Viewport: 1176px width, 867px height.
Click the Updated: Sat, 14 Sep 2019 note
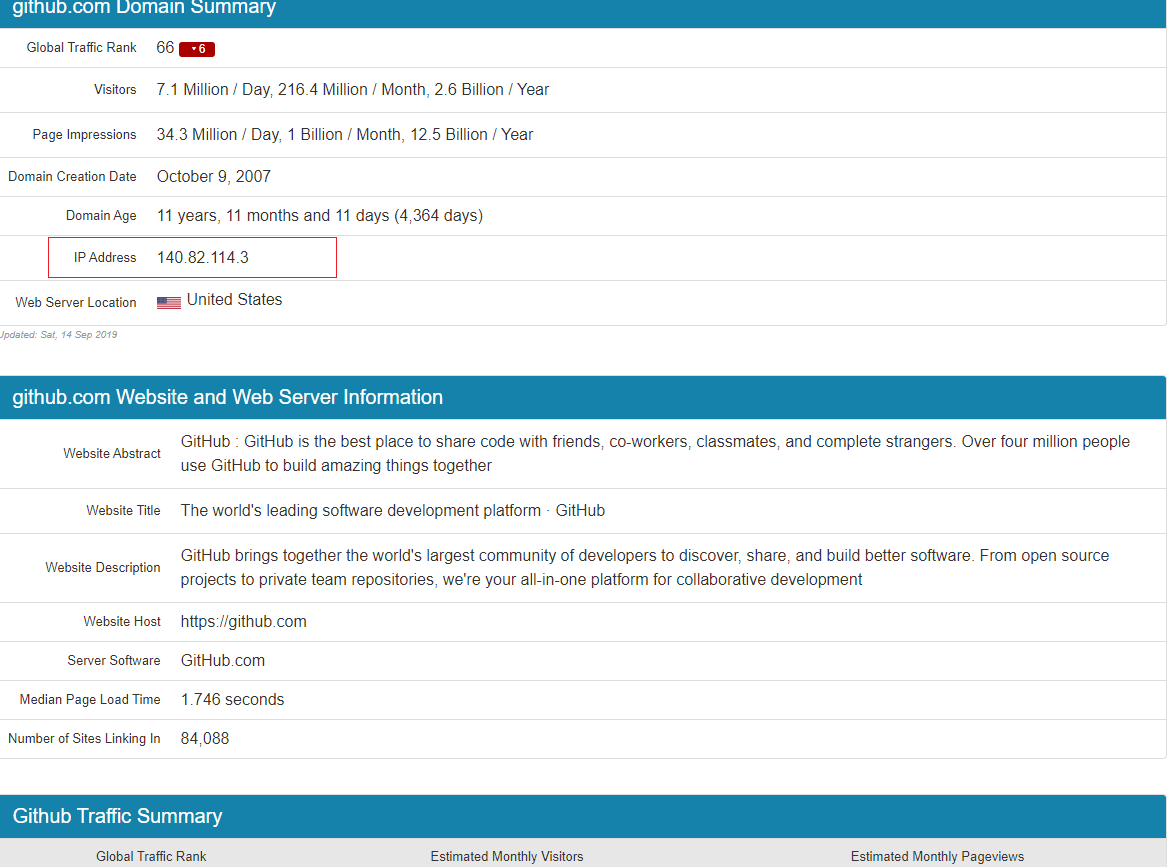coord(58,334)
